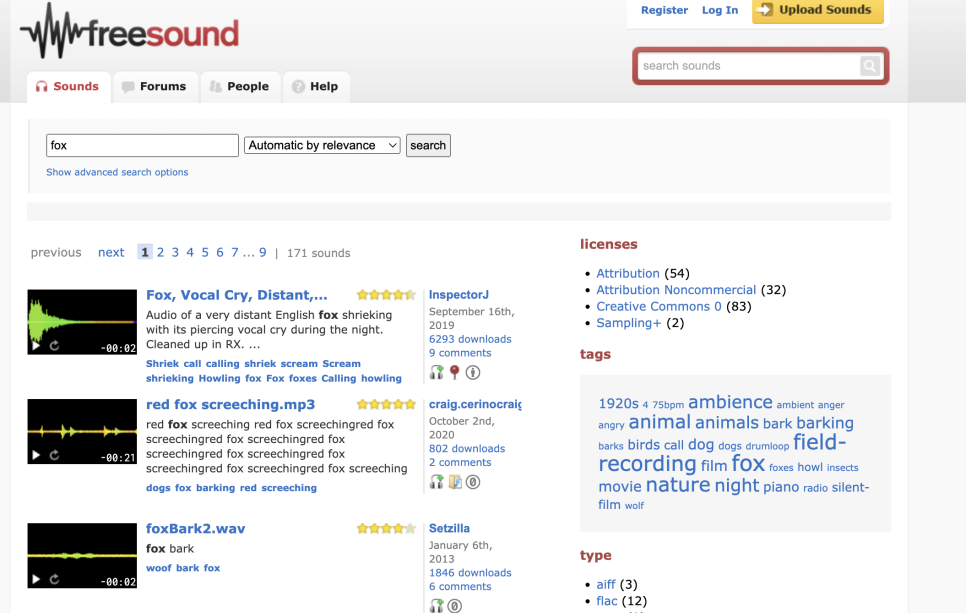
Task: Toggle loop on foxBark2.wav player
Action: (x=54, y=579)
